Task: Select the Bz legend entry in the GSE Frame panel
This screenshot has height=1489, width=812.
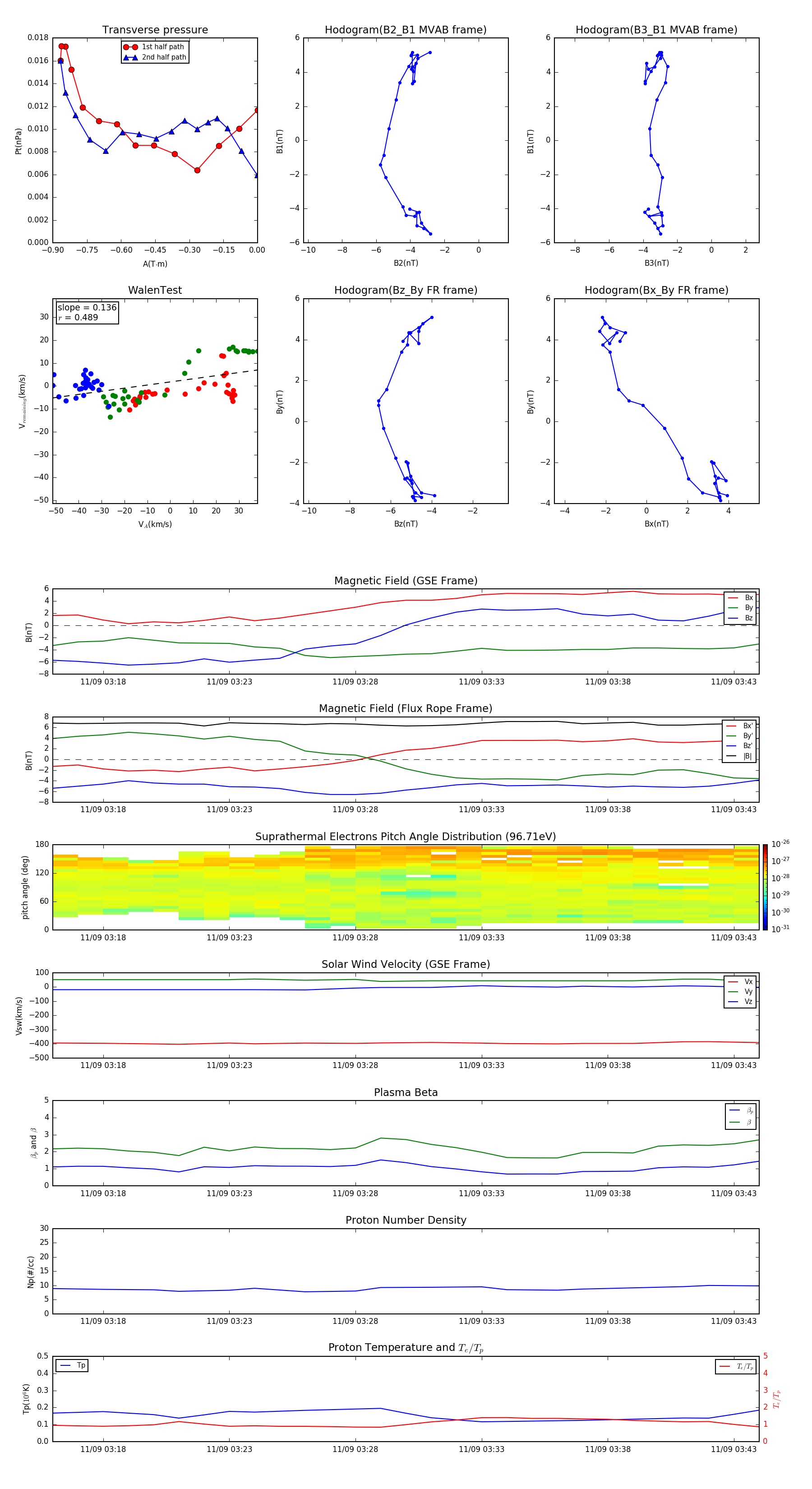Action: click(740, 618)
